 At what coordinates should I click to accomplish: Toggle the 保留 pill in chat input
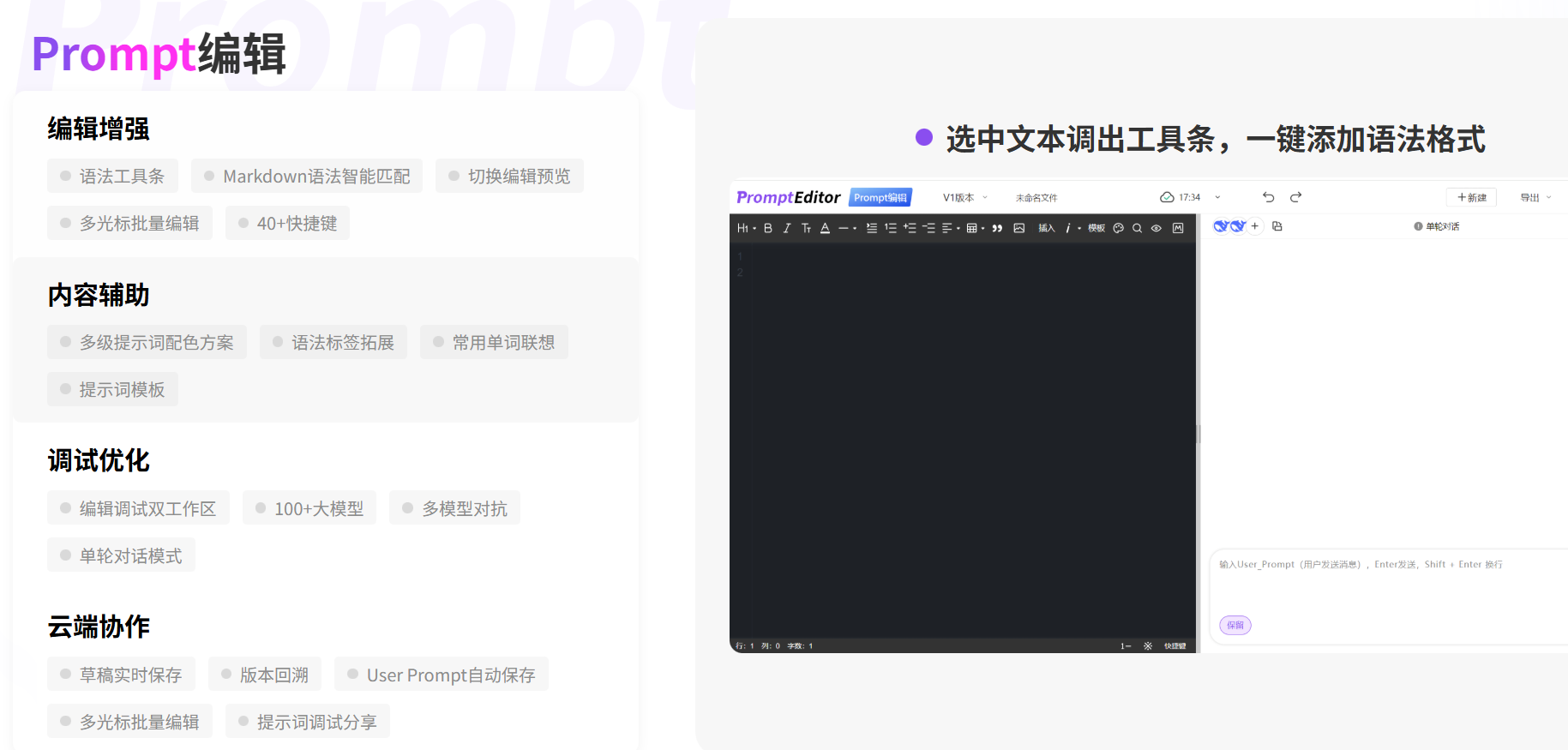(1235, 625)
